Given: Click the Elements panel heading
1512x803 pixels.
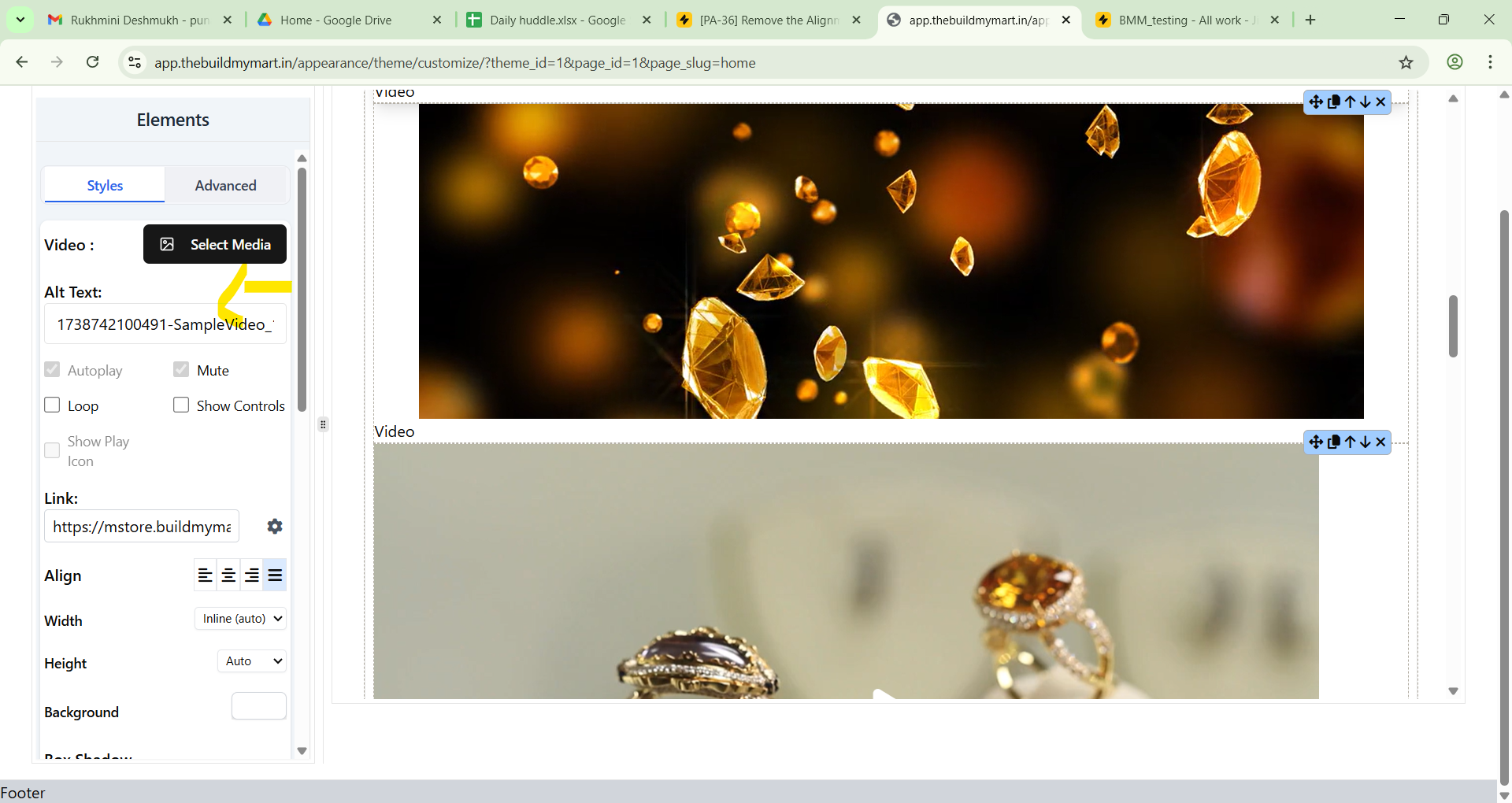Looking at the screenshot, I should coord(173,120).
